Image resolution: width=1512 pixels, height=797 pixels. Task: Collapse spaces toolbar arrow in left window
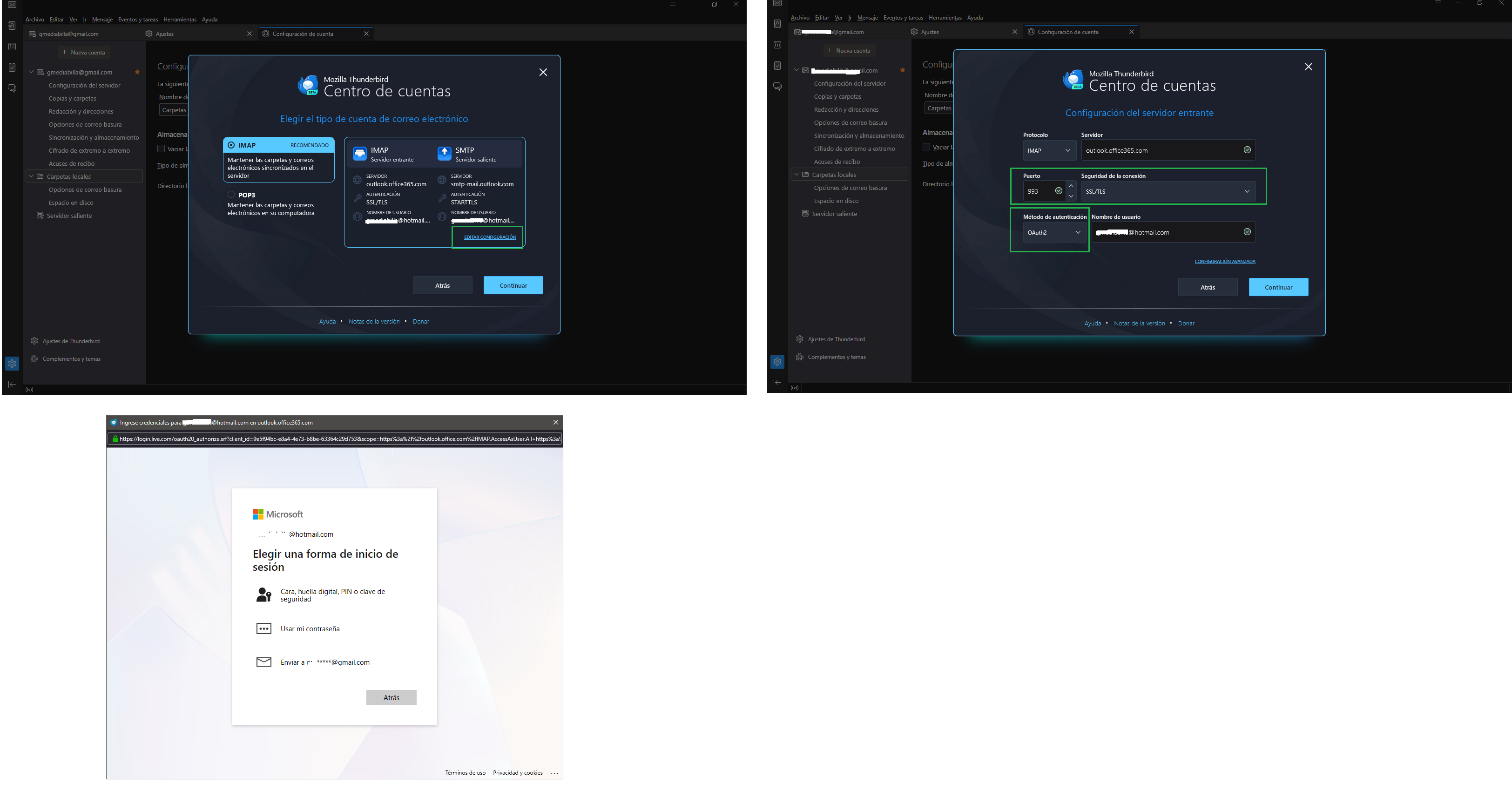pos(12,384)
